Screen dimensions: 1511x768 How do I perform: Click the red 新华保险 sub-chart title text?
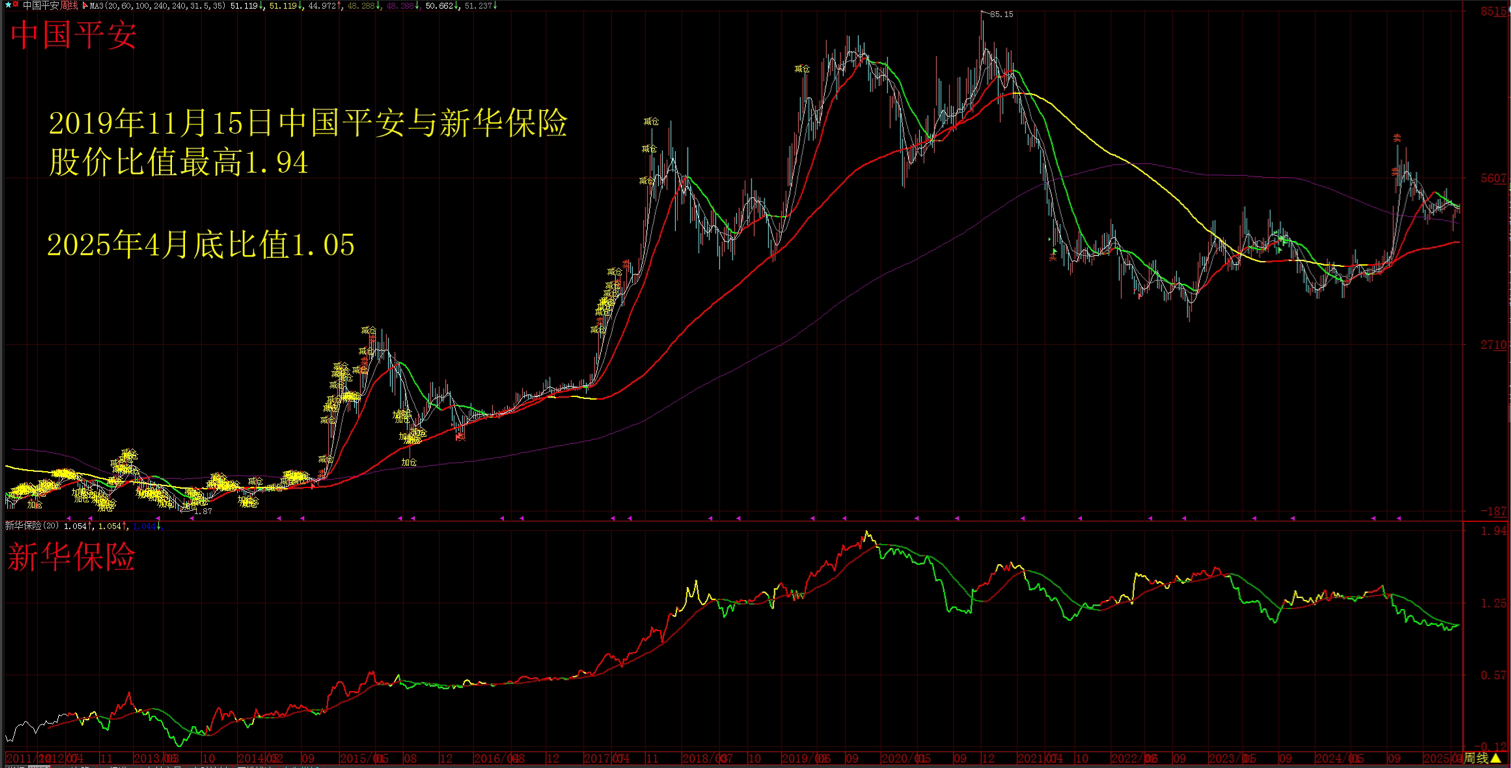(72, 557)
